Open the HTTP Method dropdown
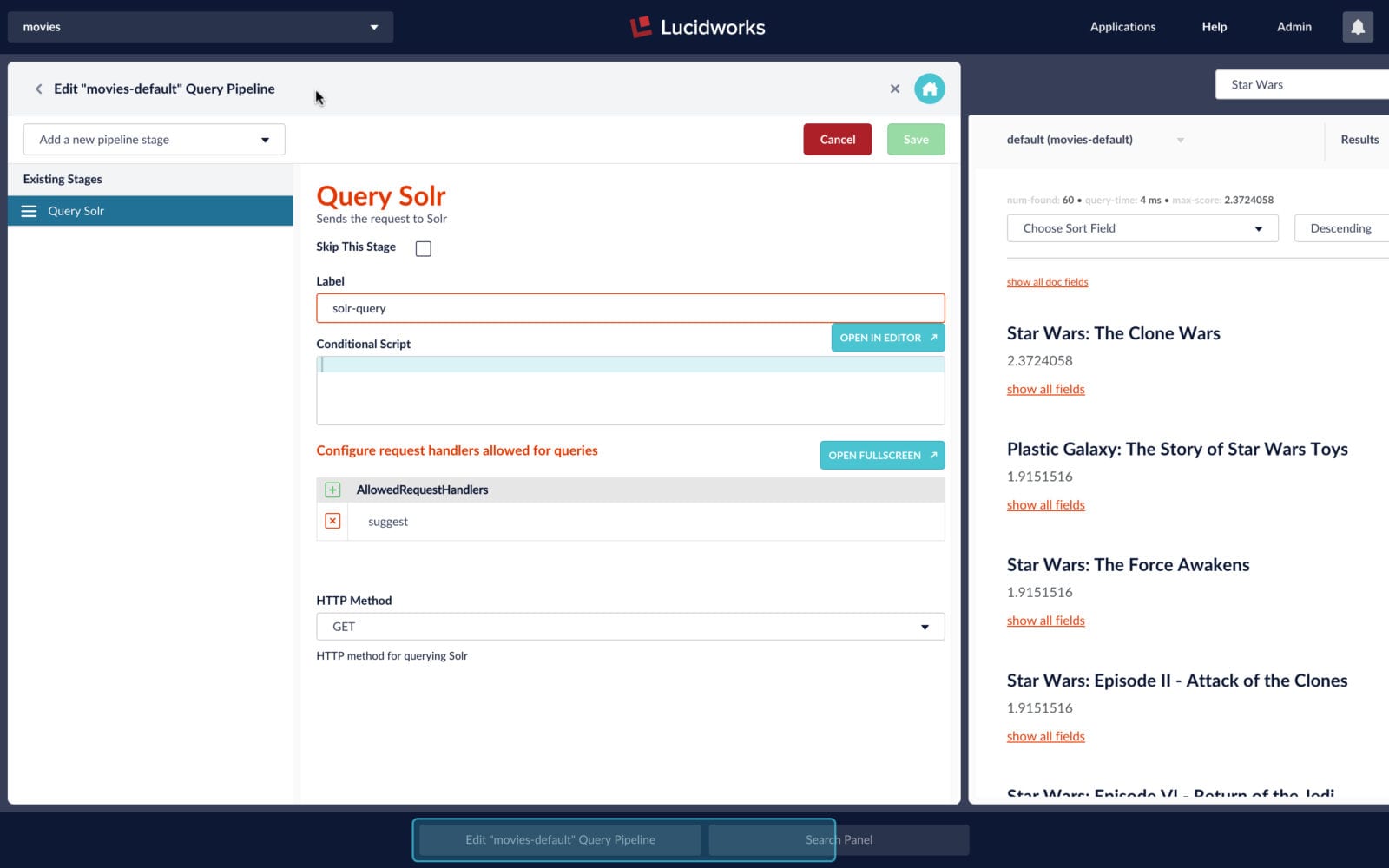This screenshot has width=1389, height=868. point(630,627)
